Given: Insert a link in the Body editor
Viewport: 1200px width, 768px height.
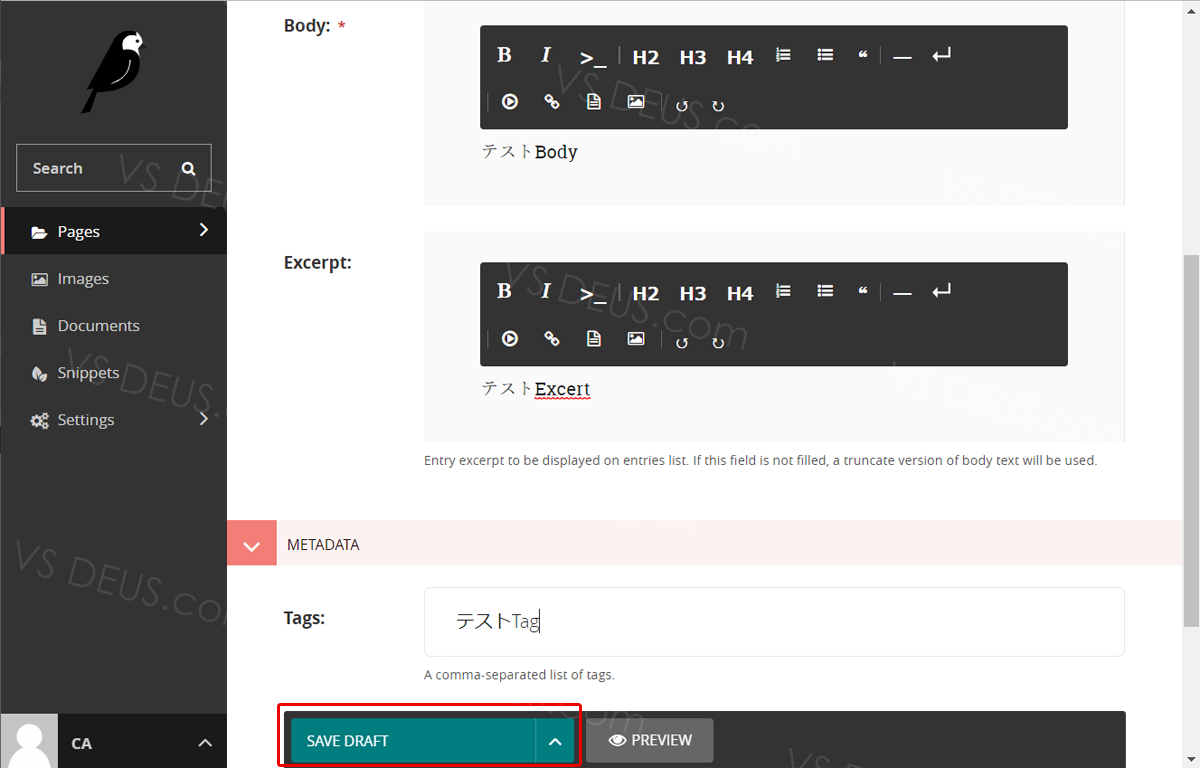Looking at the screenshot, I should 552,101.
